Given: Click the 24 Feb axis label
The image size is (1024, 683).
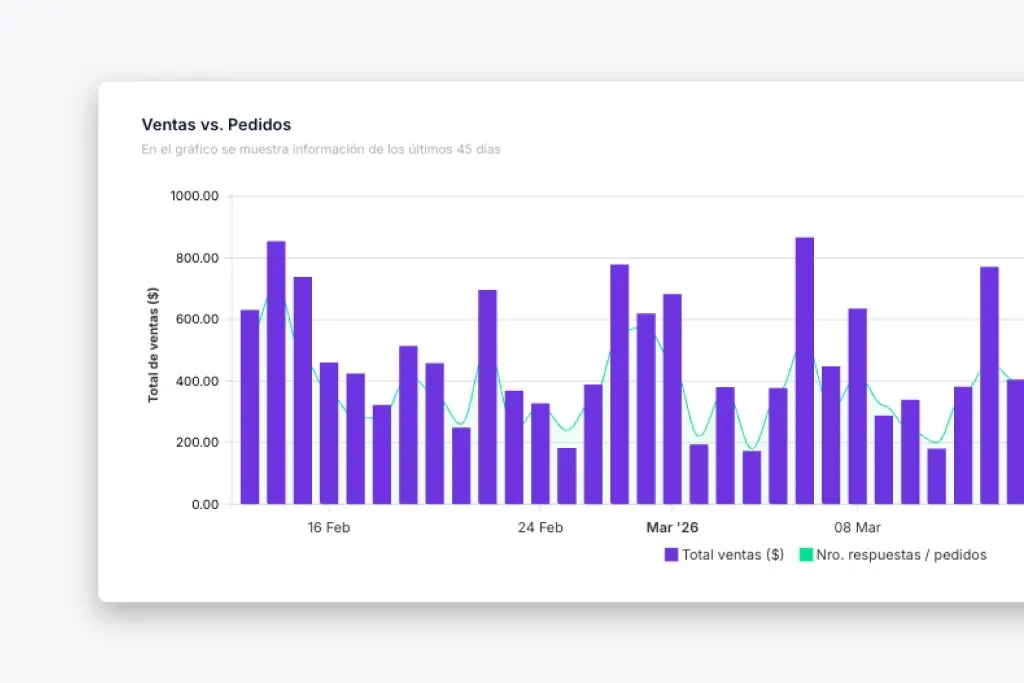Looking at the screenshot, I should 540,527.
